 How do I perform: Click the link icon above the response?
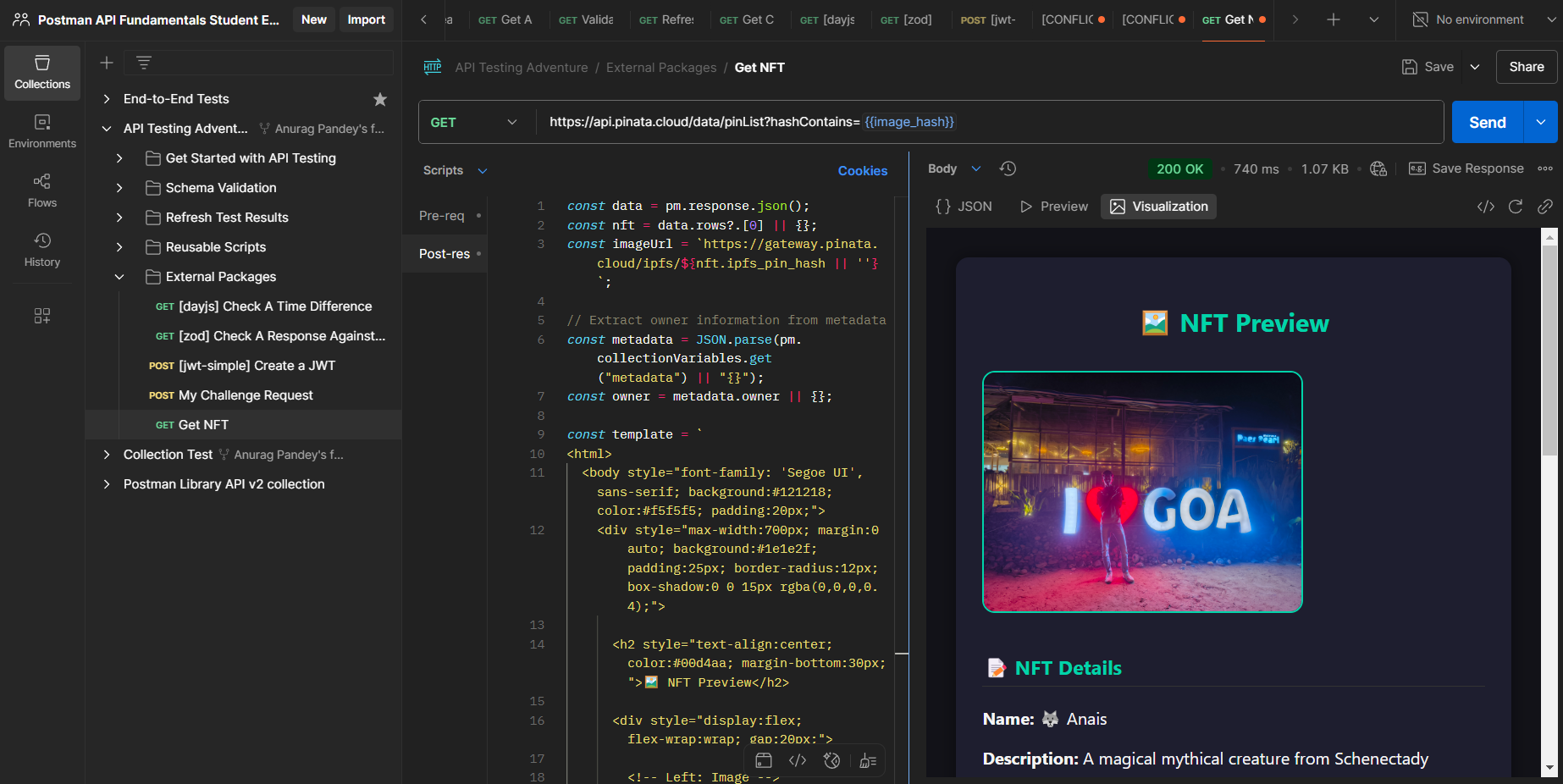[x=1545, y=207]
